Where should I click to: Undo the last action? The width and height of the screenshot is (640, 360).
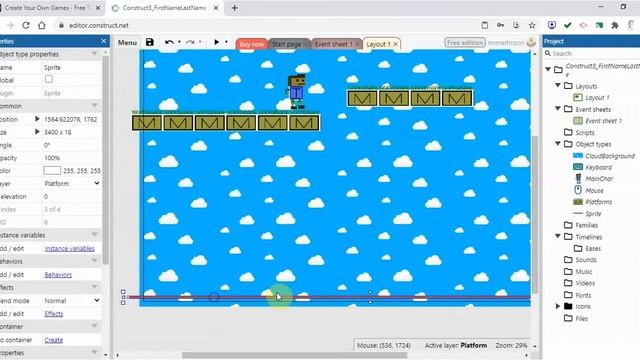click(169, 42)
